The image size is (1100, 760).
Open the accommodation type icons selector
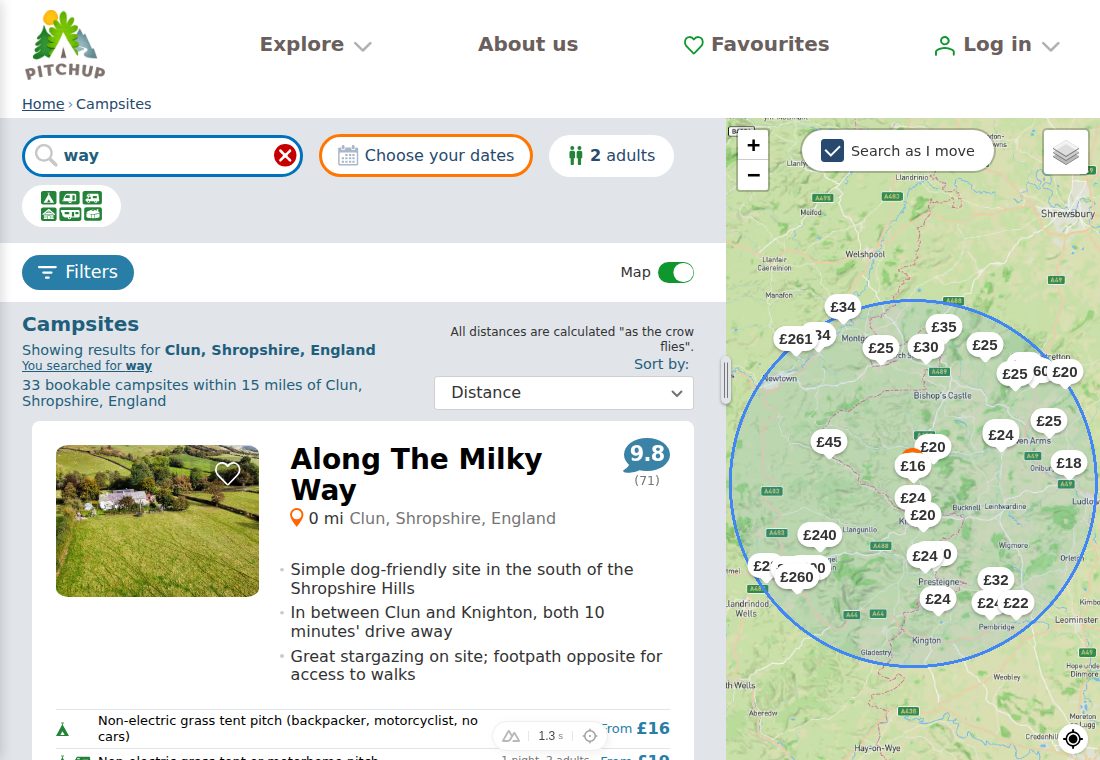[x=72, y=206]
